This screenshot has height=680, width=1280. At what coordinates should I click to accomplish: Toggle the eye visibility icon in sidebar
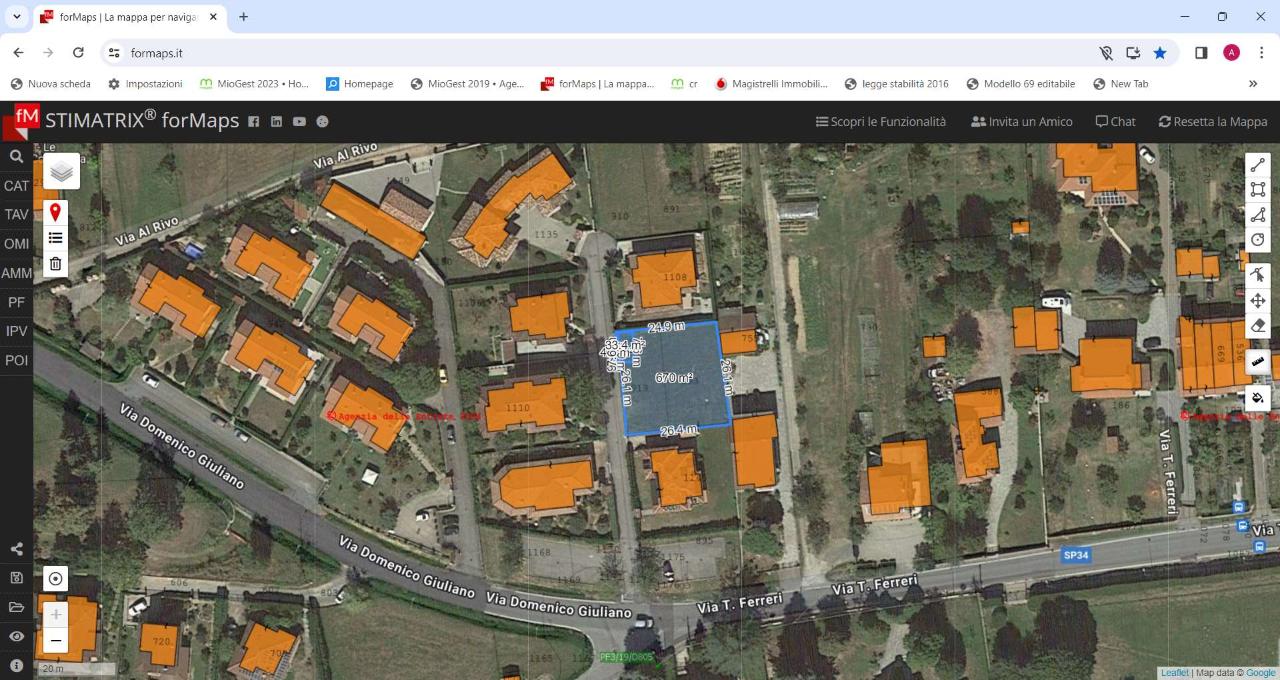[x=16, y=636]
